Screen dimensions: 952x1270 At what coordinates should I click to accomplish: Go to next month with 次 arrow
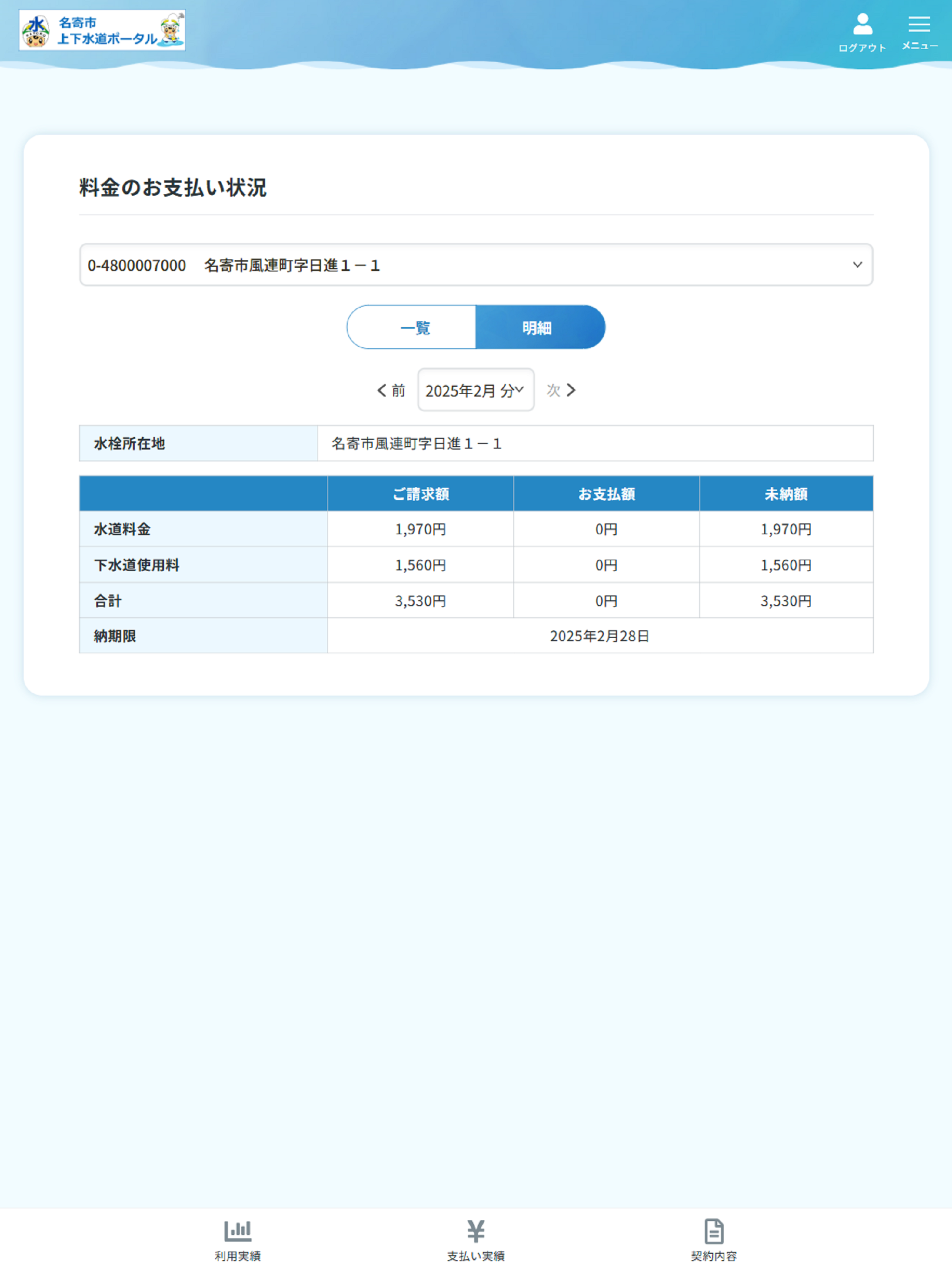pos(561,390)
